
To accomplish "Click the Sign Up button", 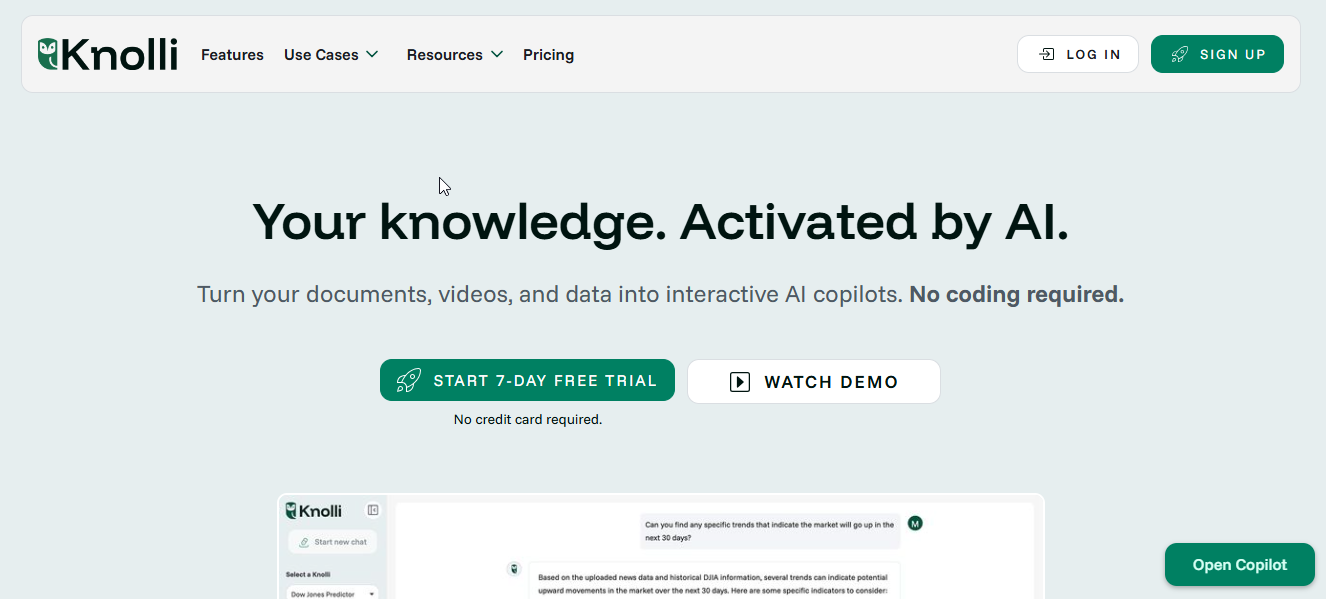I will [1217, 54].
